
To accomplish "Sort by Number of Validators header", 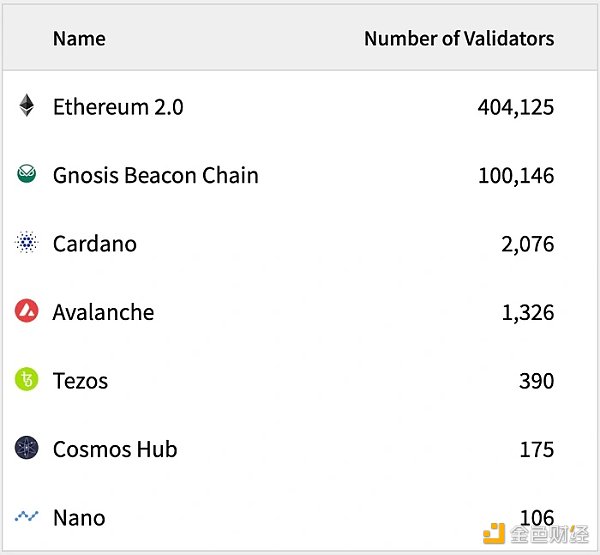I will pyautogui.click(x=458, y=39).
